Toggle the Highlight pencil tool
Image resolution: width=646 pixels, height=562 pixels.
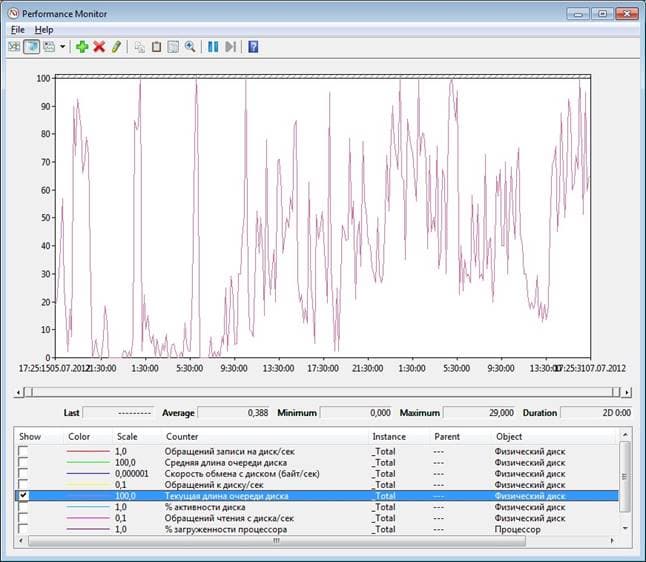116,47
